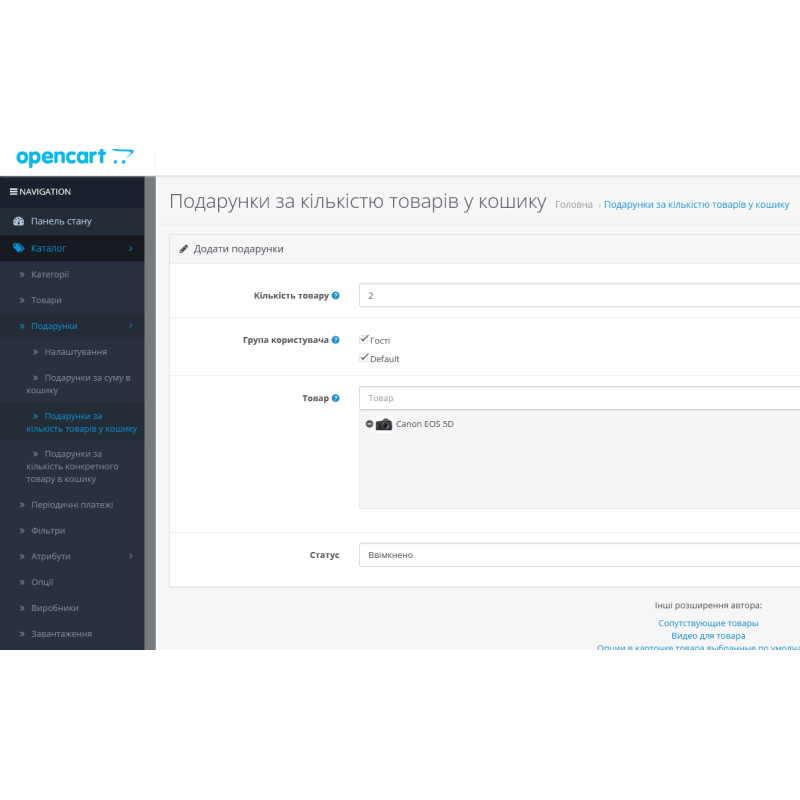Open Категорії in the sidebar

50,274
